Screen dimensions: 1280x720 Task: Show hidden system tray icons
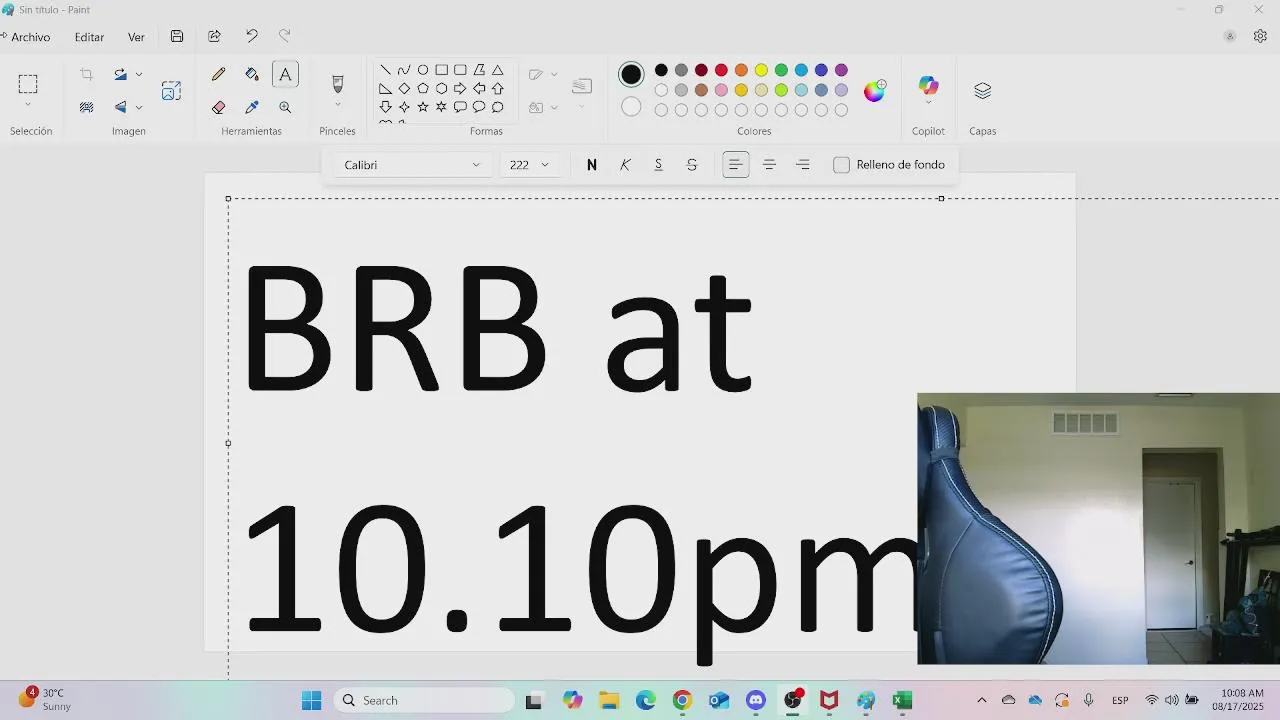[x=981, y=700]
